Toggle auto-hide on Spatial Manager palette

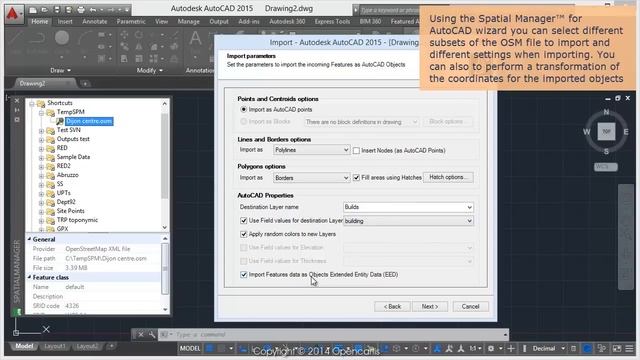[17, 110]
